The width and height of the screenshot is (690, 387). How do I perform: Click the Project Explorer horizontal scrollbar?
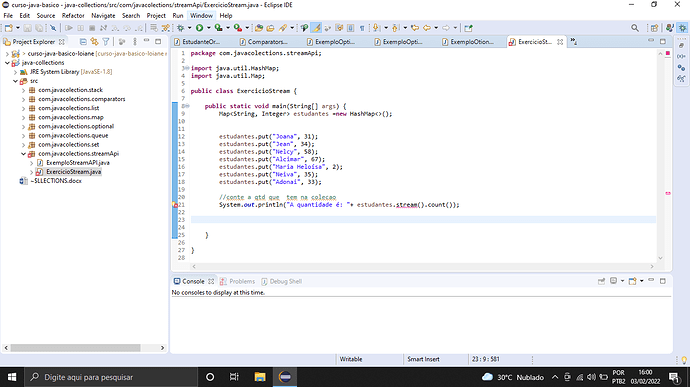[75, 348]
